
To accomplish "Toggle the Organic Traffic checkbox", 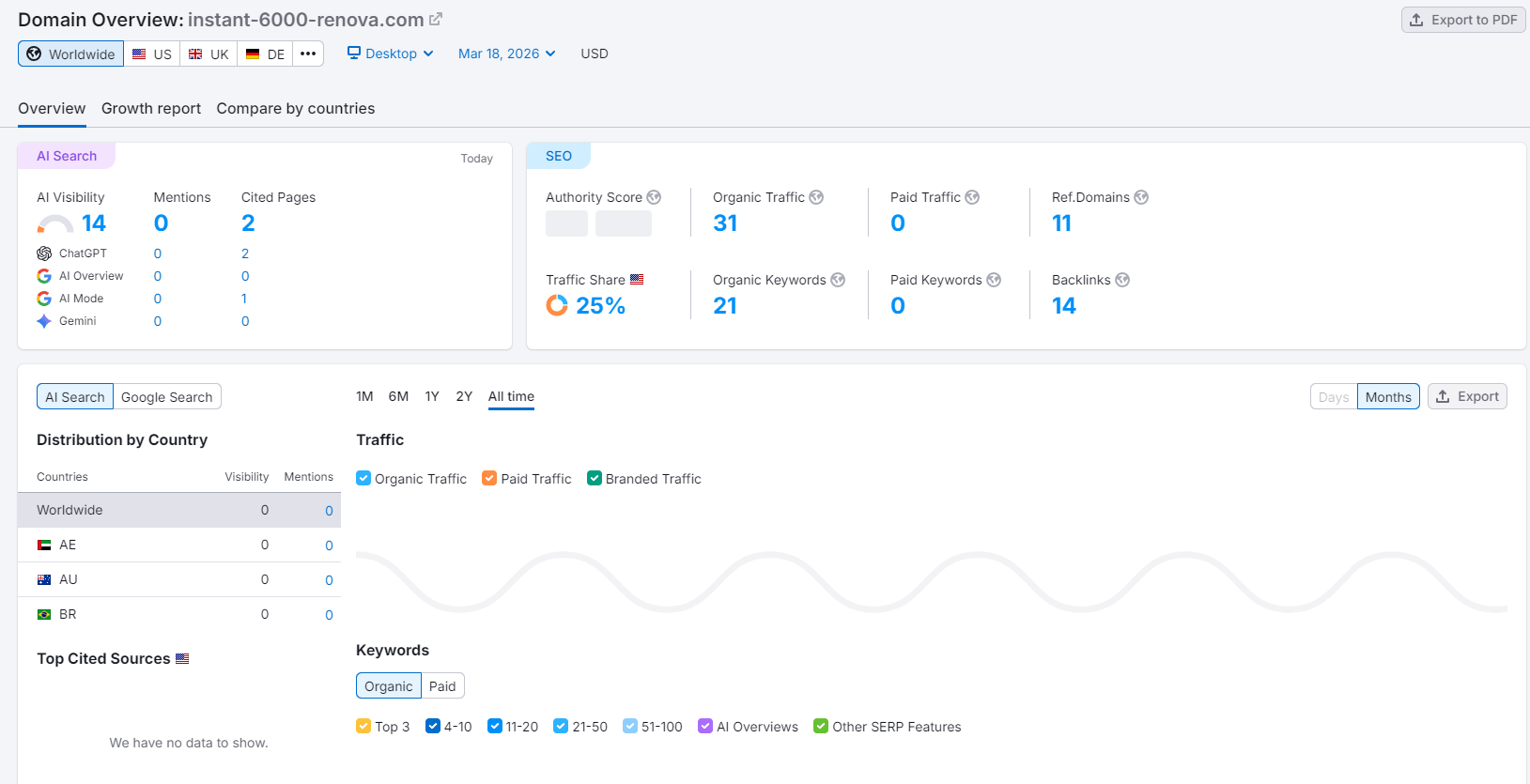I will (363, 478).
